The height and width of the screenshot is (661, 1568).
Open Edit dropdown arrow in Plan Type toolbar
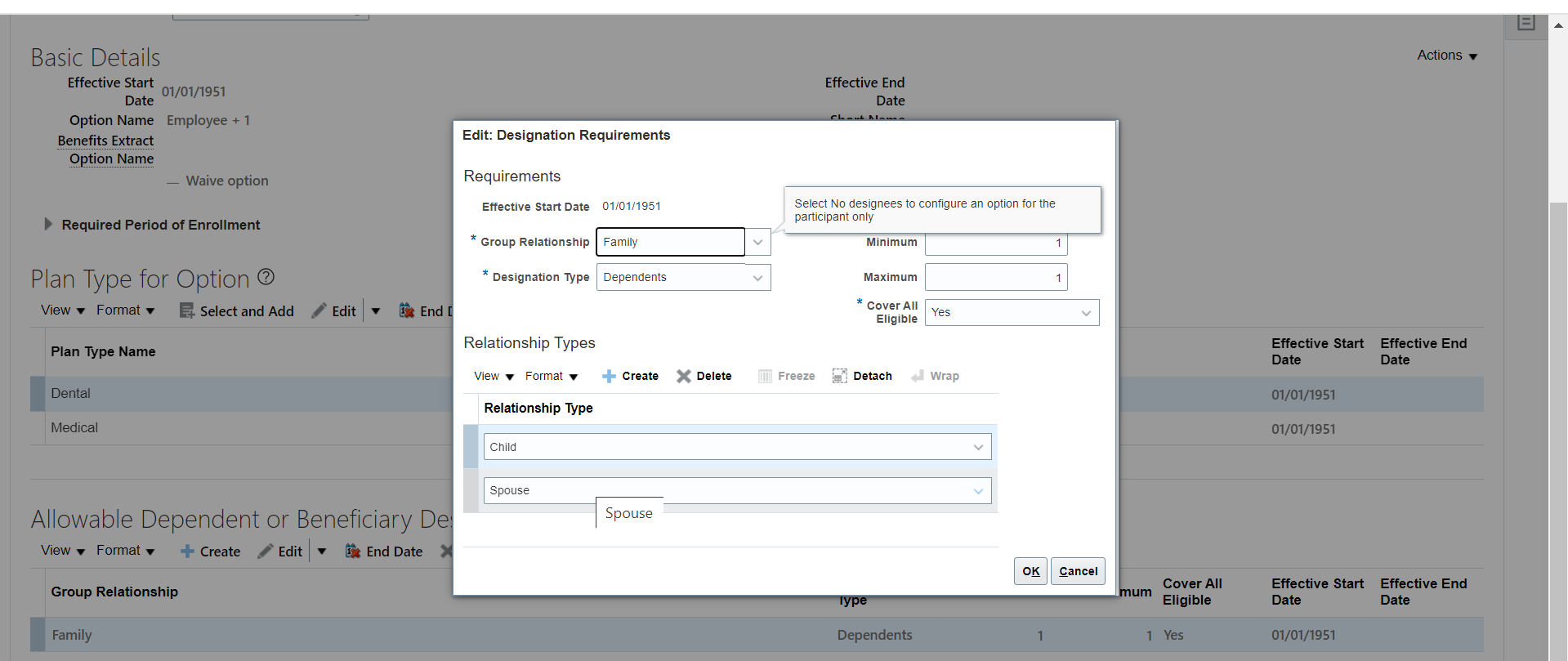click(376, 310)
